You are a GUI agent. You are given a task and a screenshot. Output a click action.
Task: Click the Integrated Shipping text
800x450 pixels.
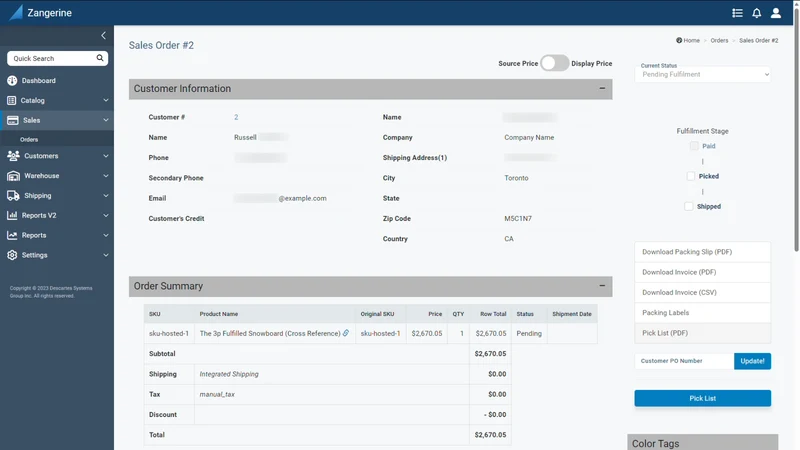229,374
